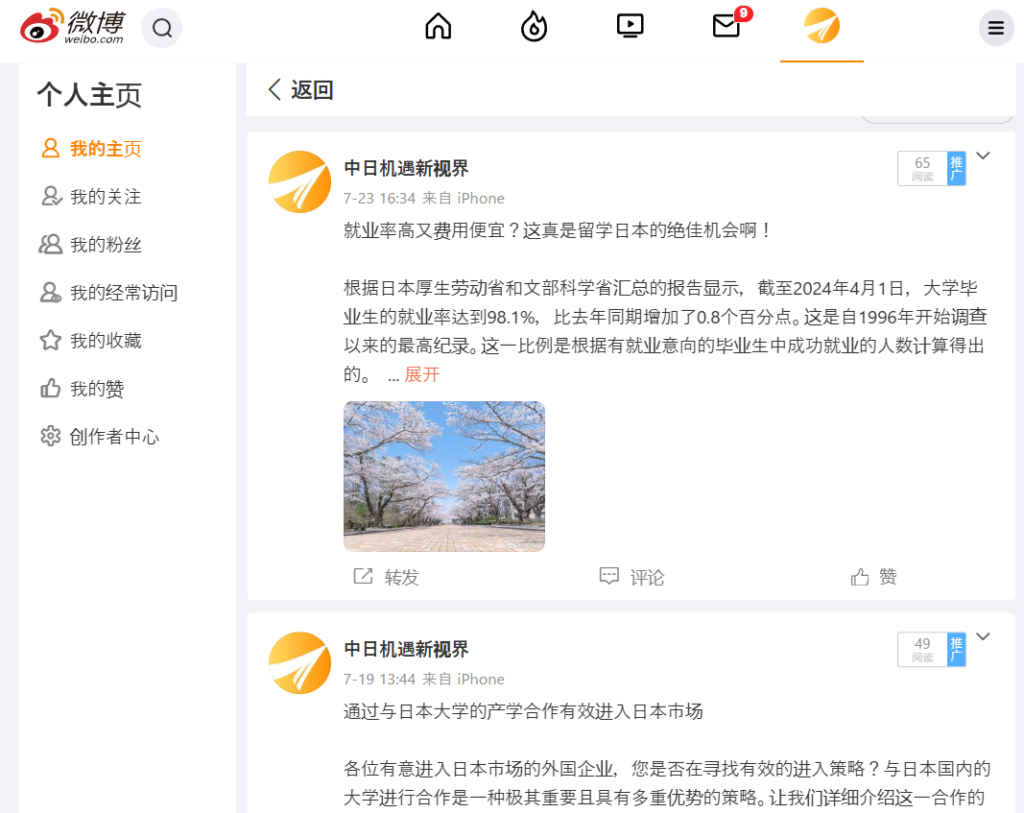Open 我的收藏 in sidebar
The image size is (1024, 813).
(x=91, y=340)
